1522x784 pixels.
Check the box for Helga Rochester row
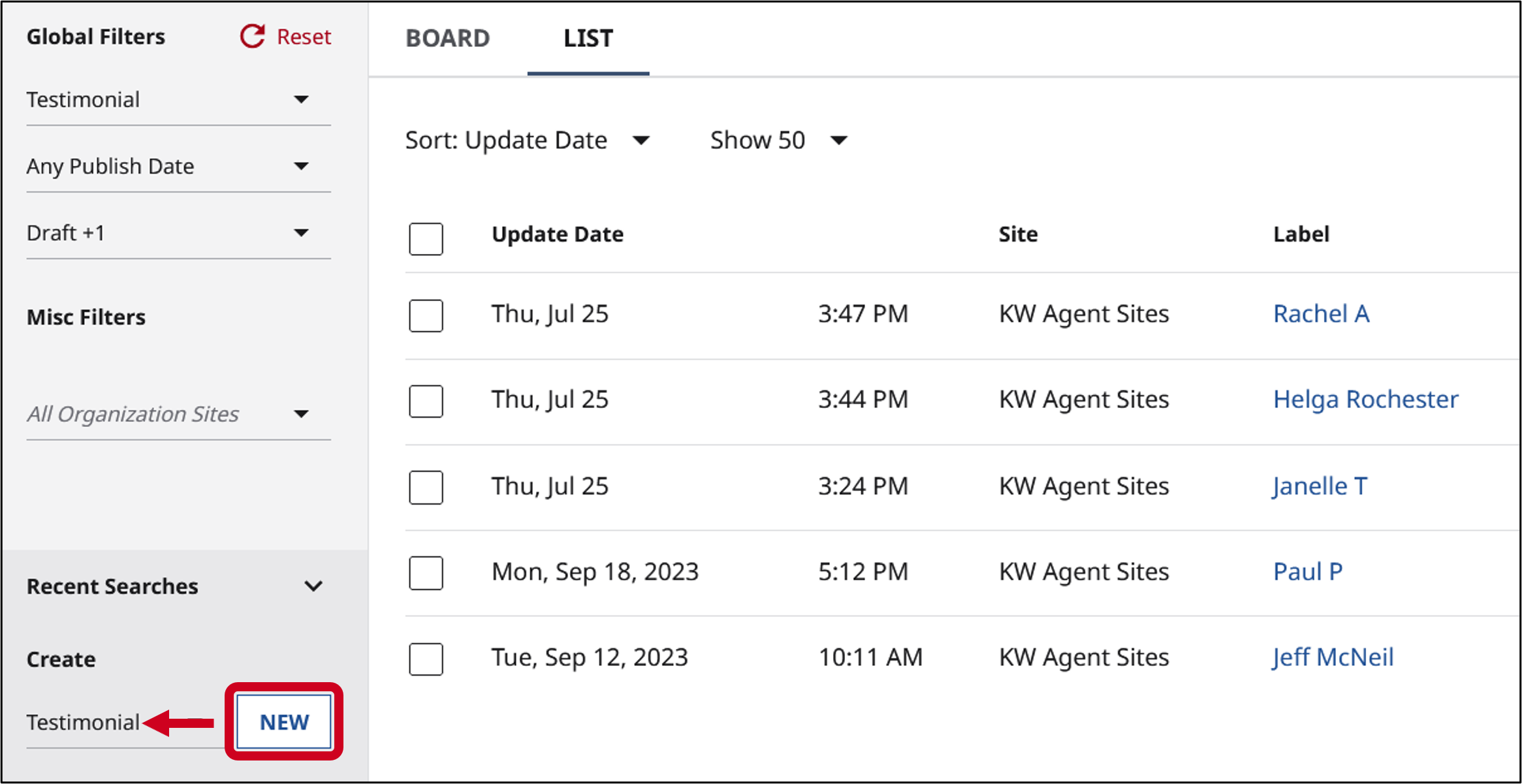pyautogui.click(x=426, y=401)
